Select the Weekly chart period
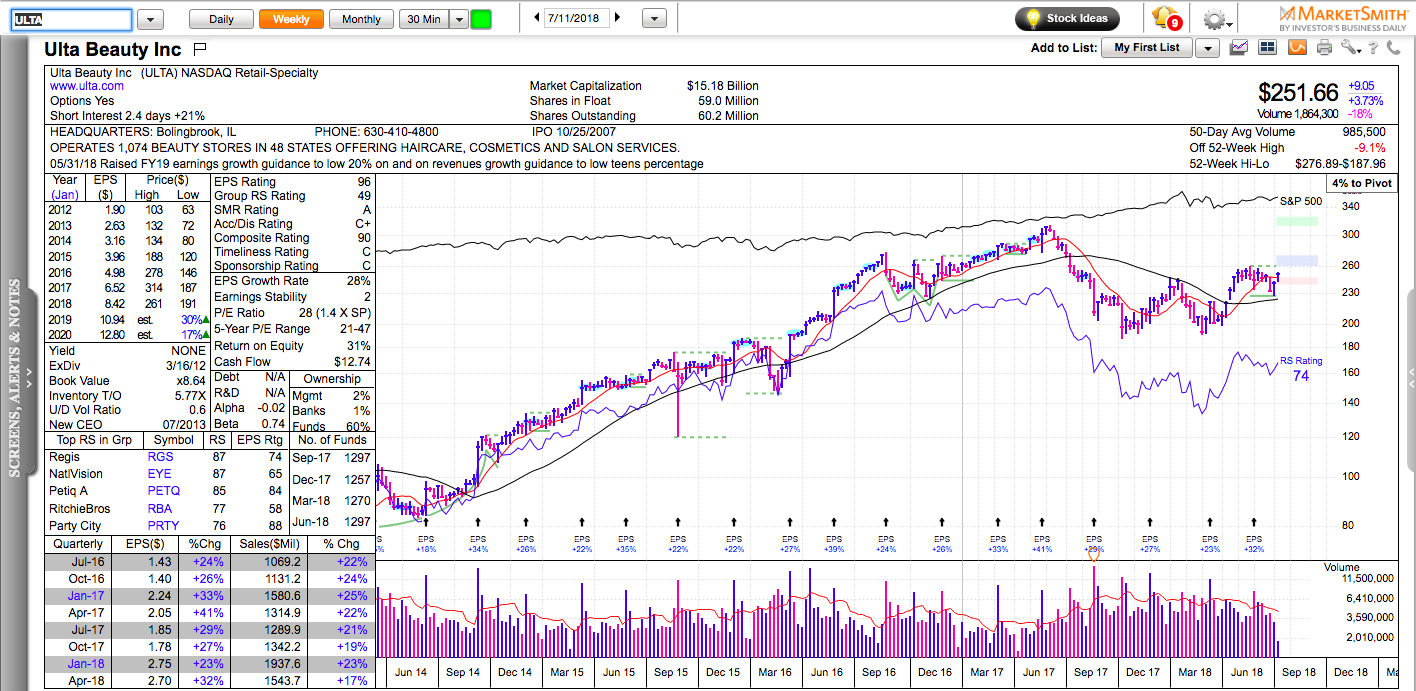Image resolution: width=1416 pixels, height=691 pixels. point(291,19)
